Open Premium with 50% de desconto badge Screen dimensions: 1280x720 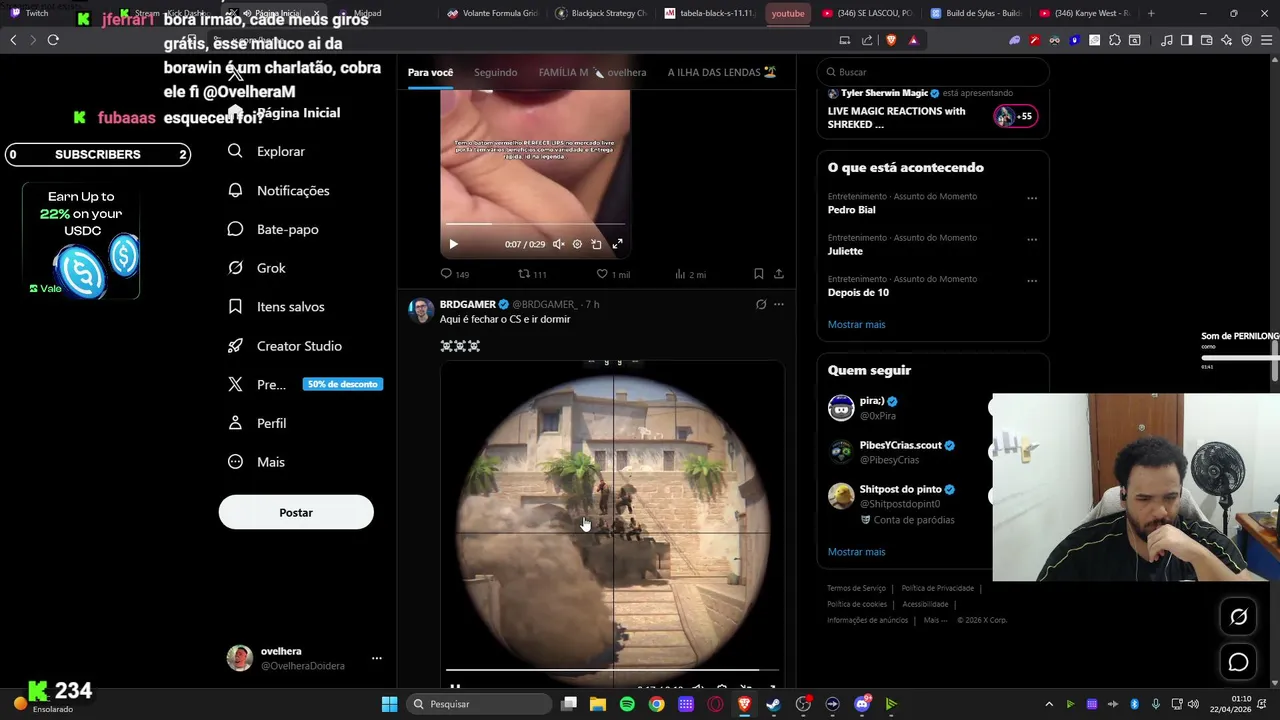tap(305, 384)
